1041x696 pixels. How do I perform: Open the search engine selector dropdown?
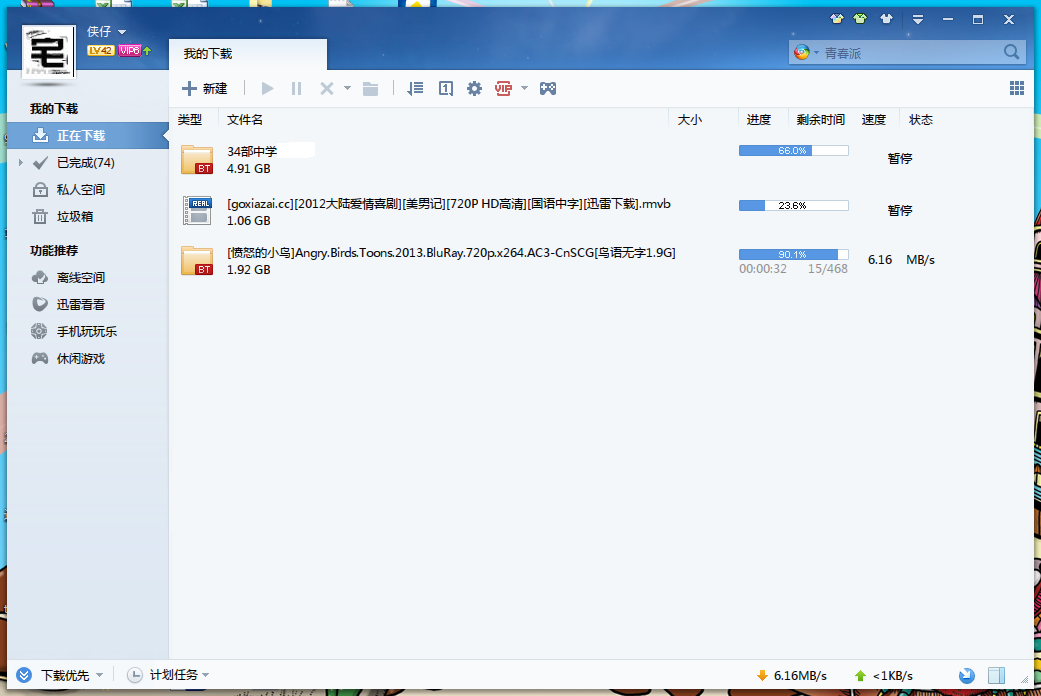(x=817, y=53)
